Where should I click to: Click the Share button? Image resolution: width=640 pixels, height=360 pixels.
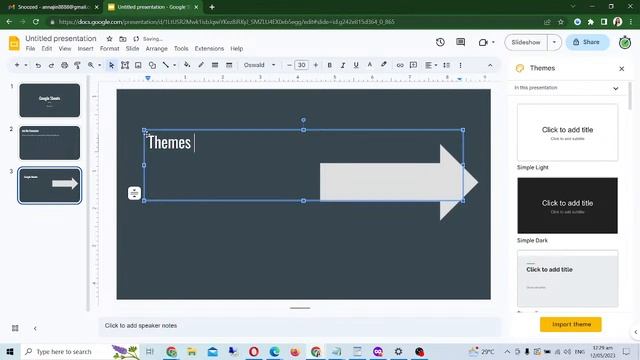pos(587,42)
